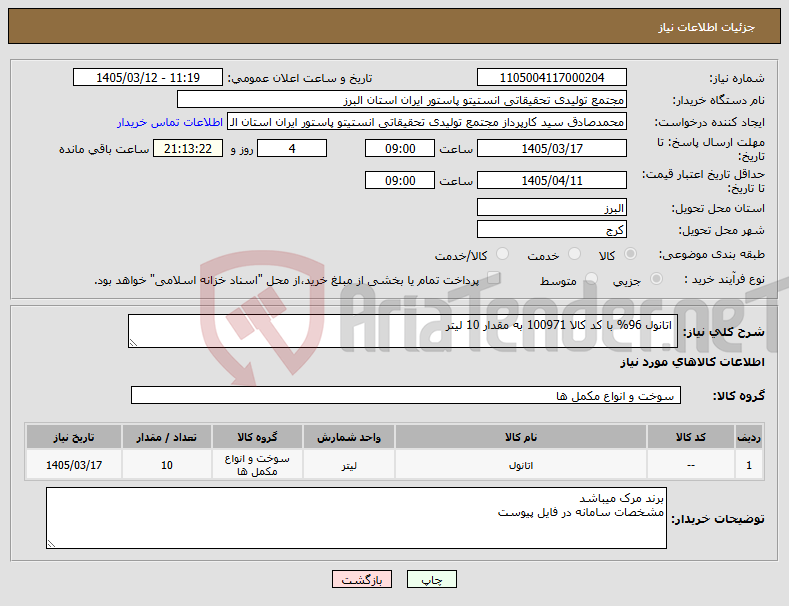Click the price validity date 1405/04/11 field
This screenshot has width=789, height=606.
(x=551, y=180)
